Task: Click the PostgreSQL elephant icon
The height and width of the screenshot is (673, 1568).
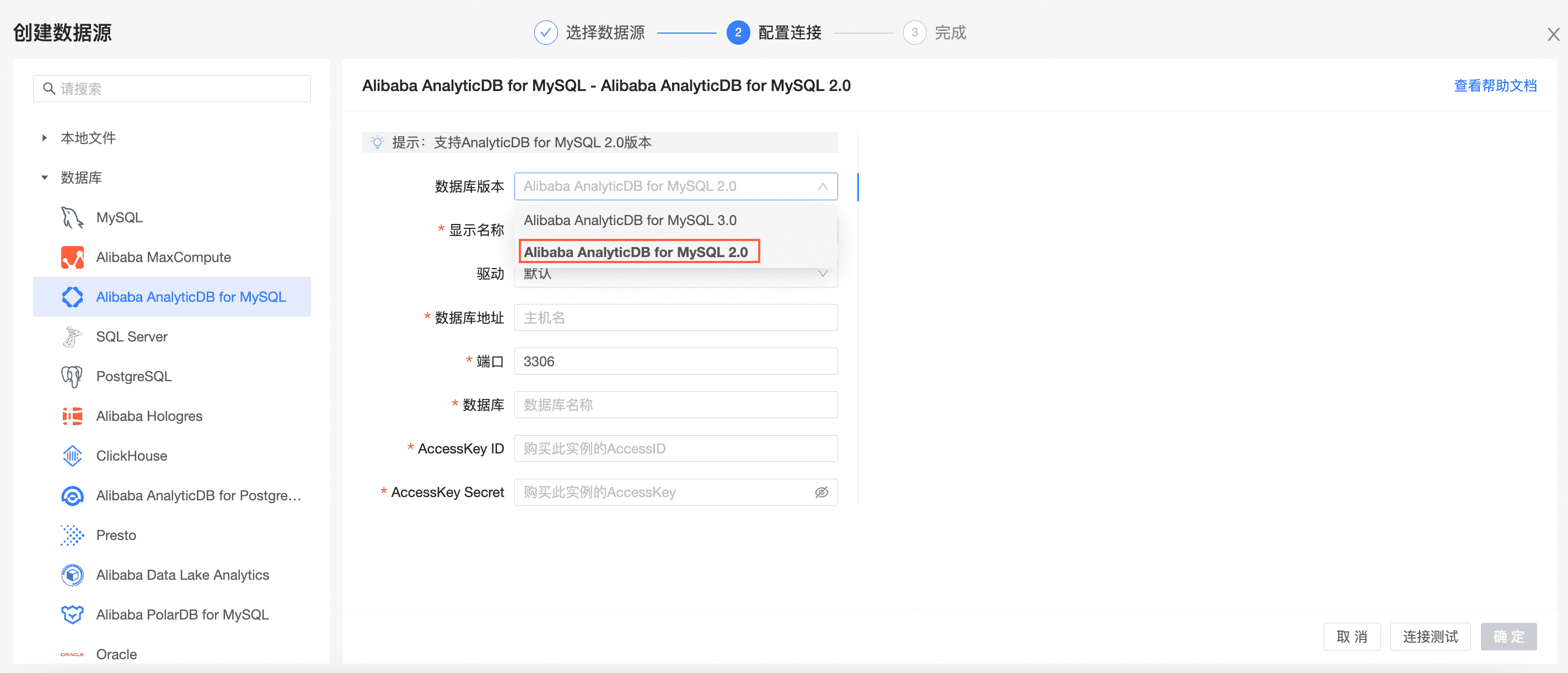Action: pos(72,376)
